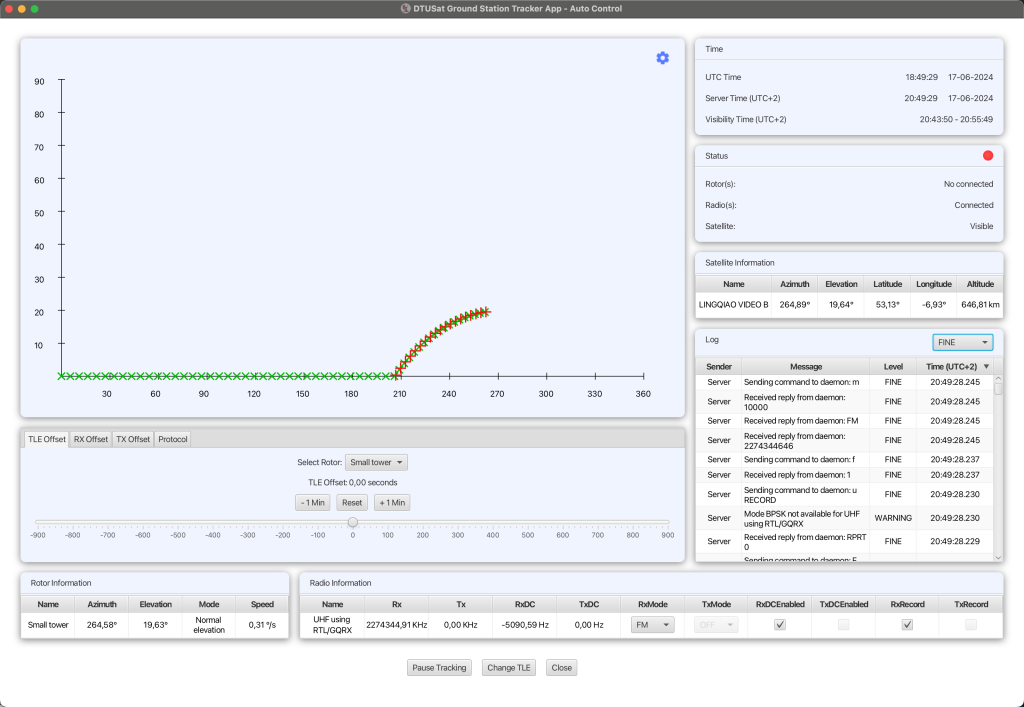This screenshot has width=1024, height=707.
Task: Open the Protocol tab
Action: coord(172,439)
